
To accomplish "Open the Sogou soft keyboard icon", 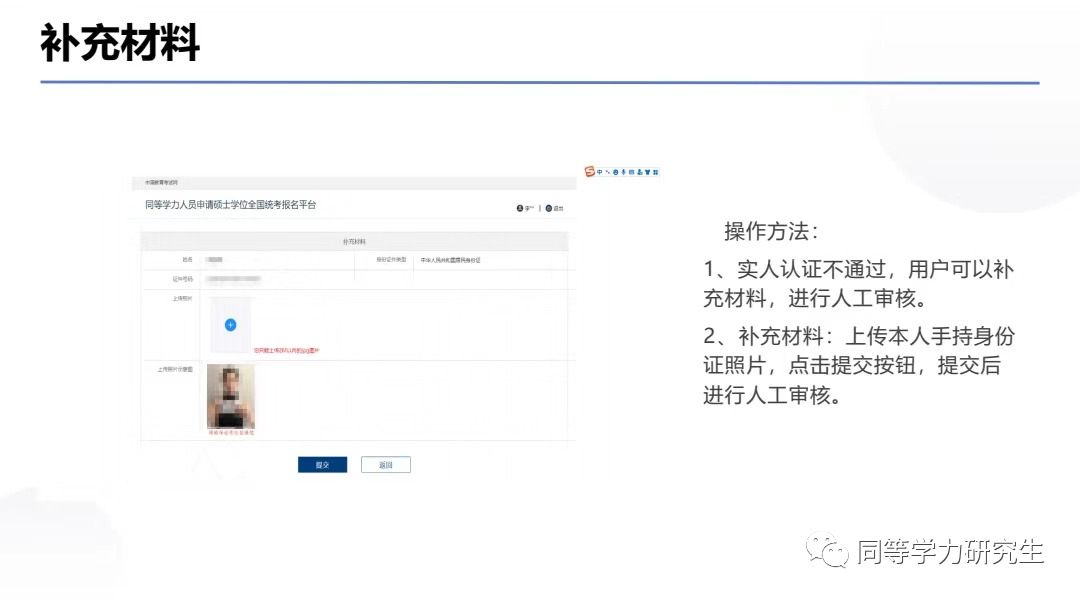I will (631, 172).
